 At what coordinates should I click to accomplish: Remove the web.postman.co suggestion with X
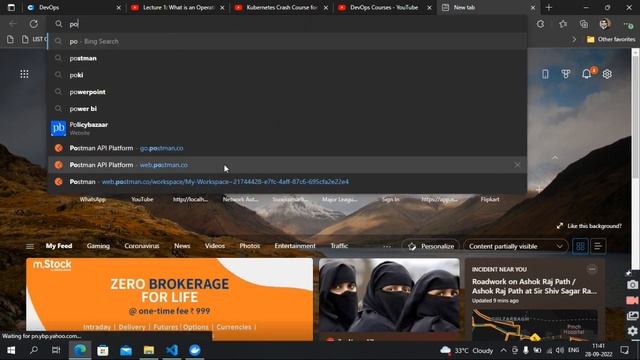click(517, 165)
